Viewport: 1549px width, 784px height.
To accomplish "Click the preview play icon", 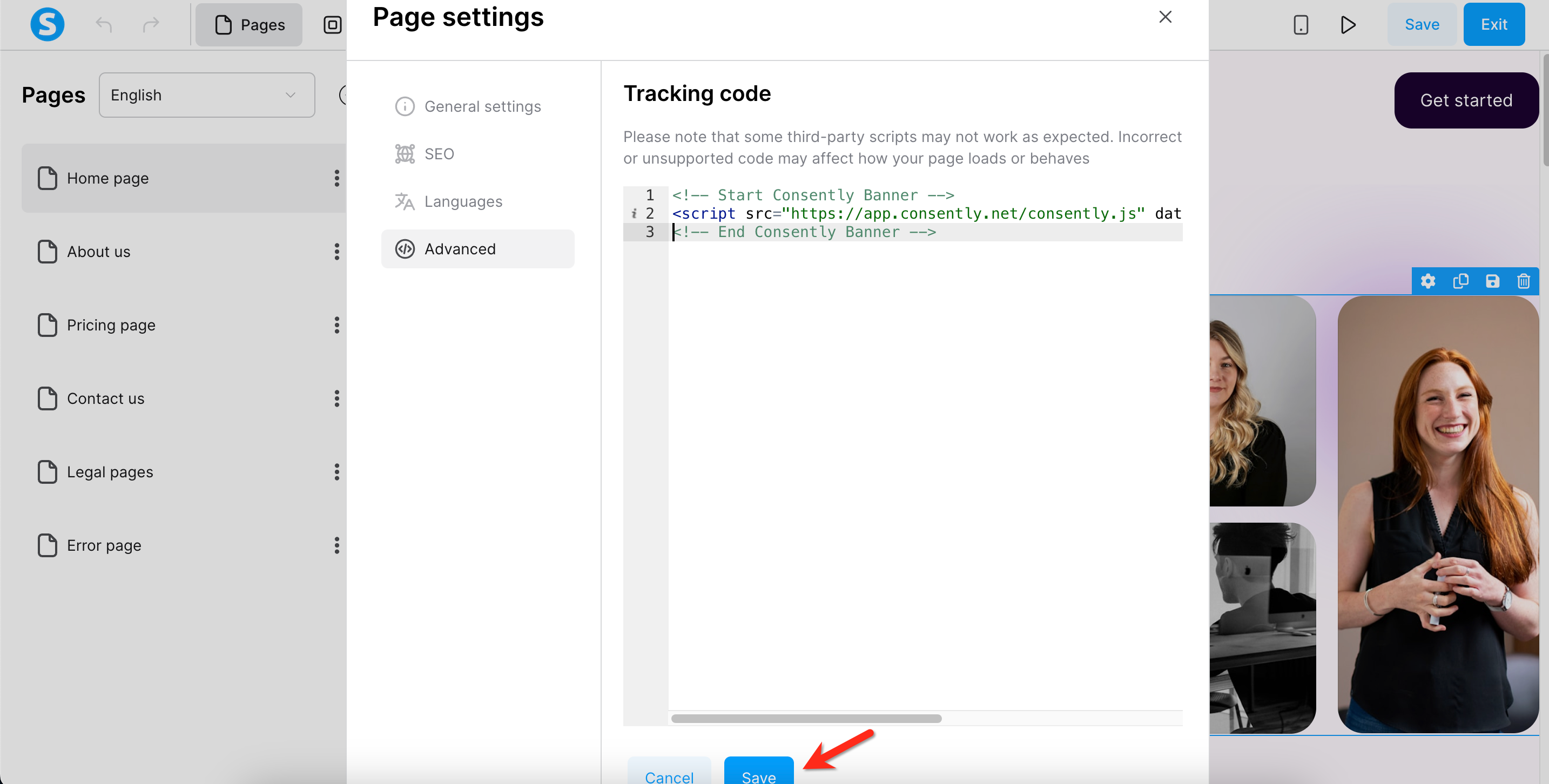I will coord(1348,25).
